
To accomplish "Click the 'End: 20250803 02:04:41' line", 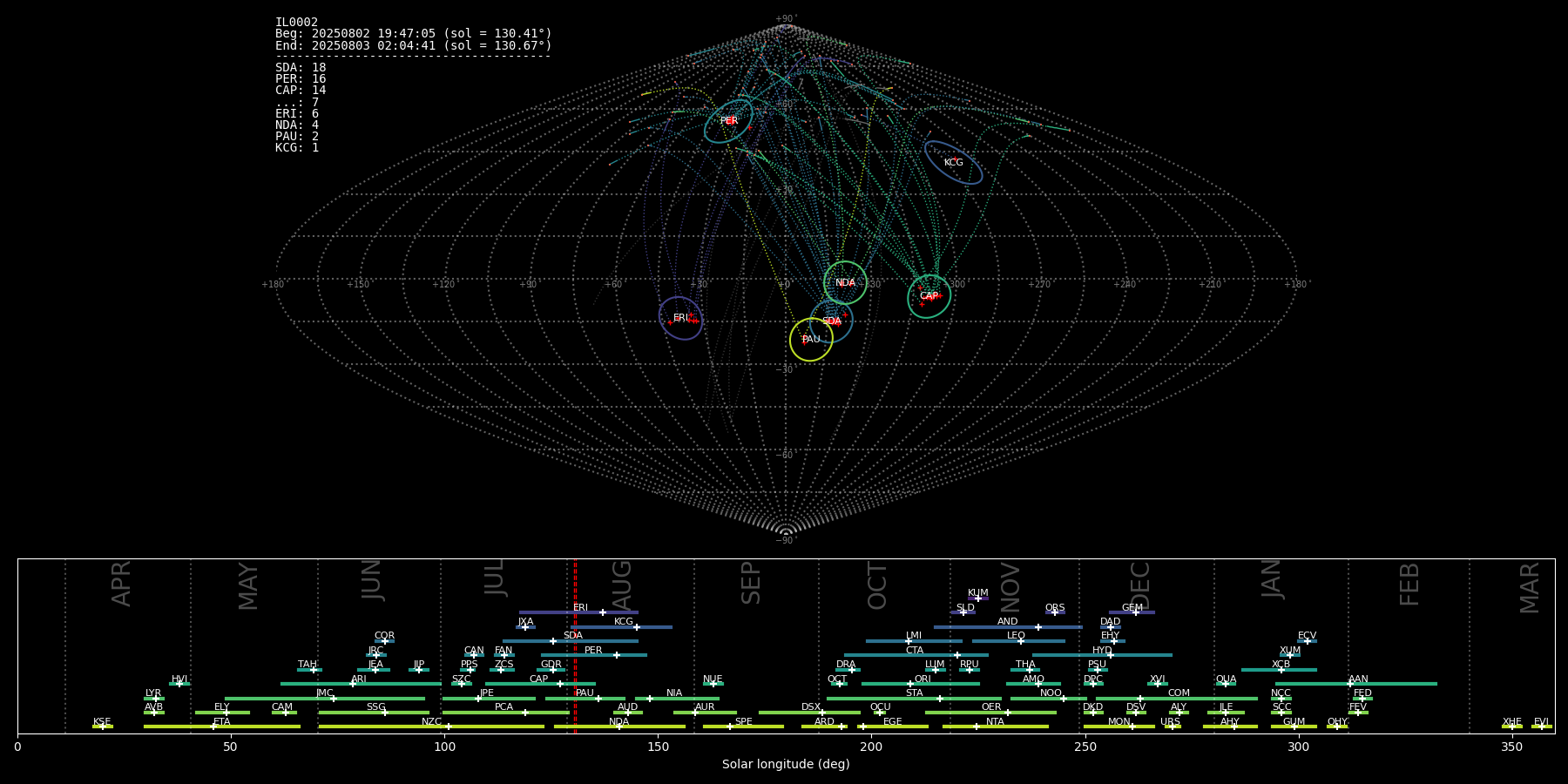I will tap(414, 45).
